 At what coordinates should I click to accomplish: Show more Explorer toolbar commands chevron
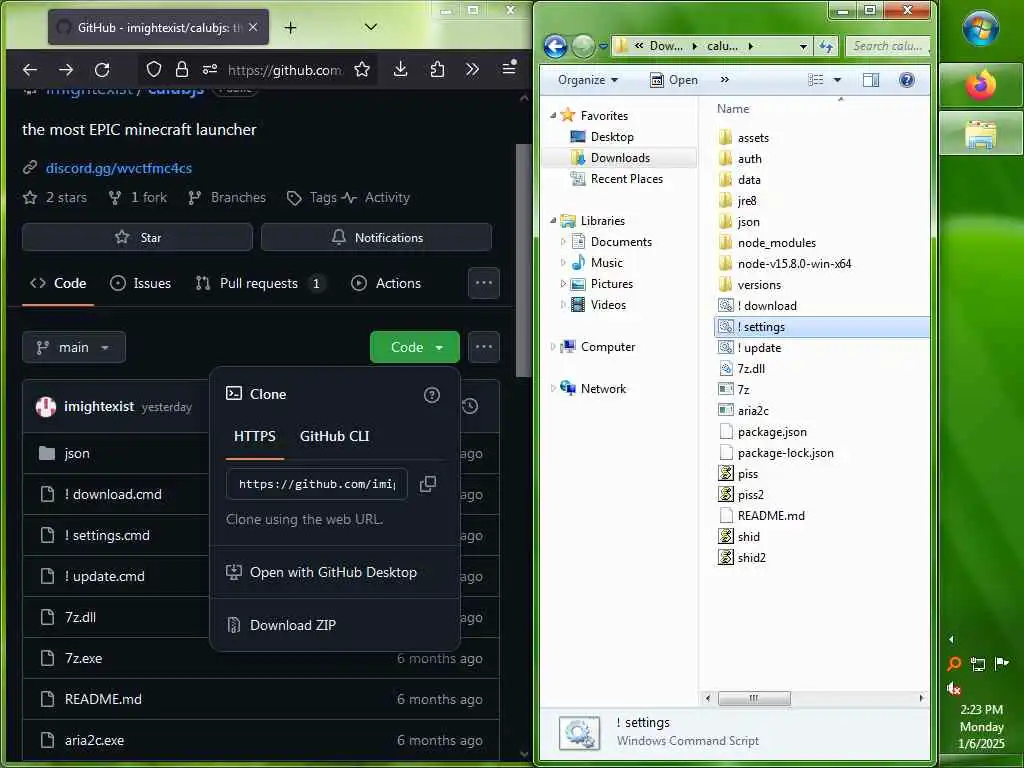click(x=724, y=80)
